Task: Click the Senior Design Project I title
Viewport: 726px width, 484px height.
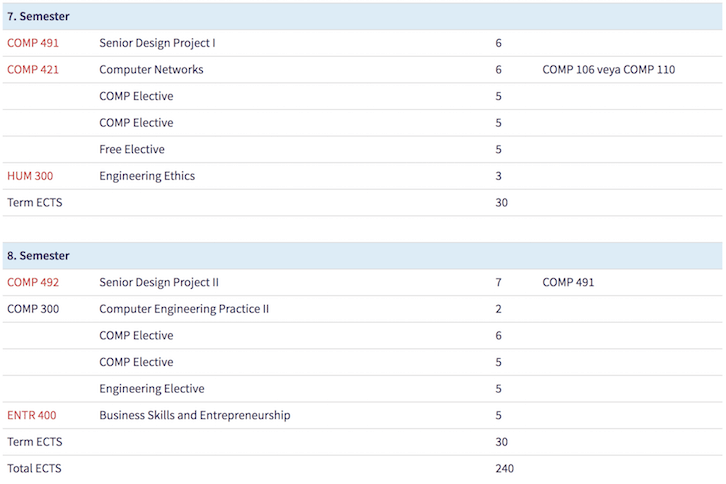Action: (157, 43)
